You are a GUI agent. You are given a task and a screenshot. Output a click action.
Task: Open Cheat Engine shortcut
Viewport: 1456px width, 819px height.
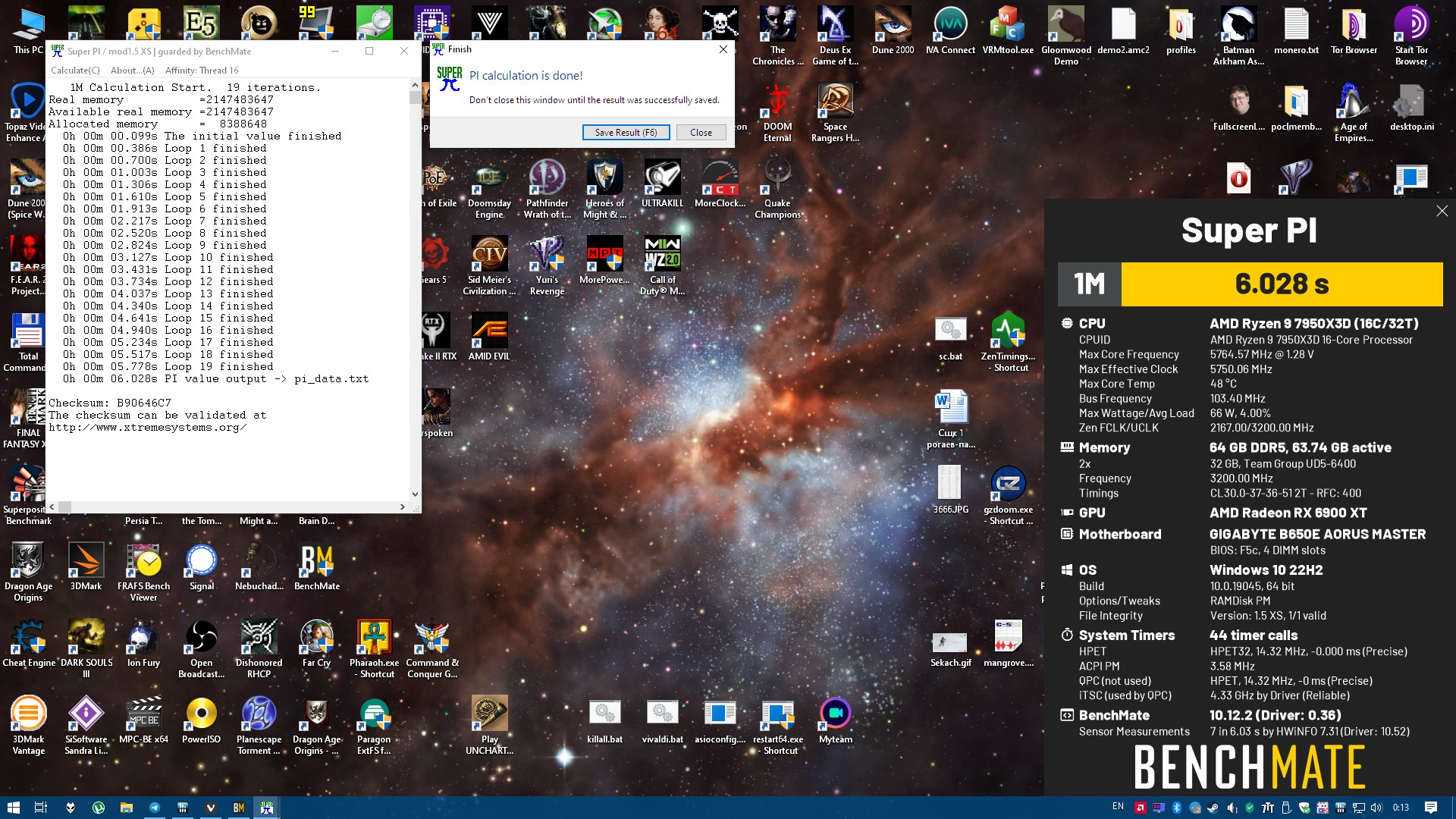29,644
